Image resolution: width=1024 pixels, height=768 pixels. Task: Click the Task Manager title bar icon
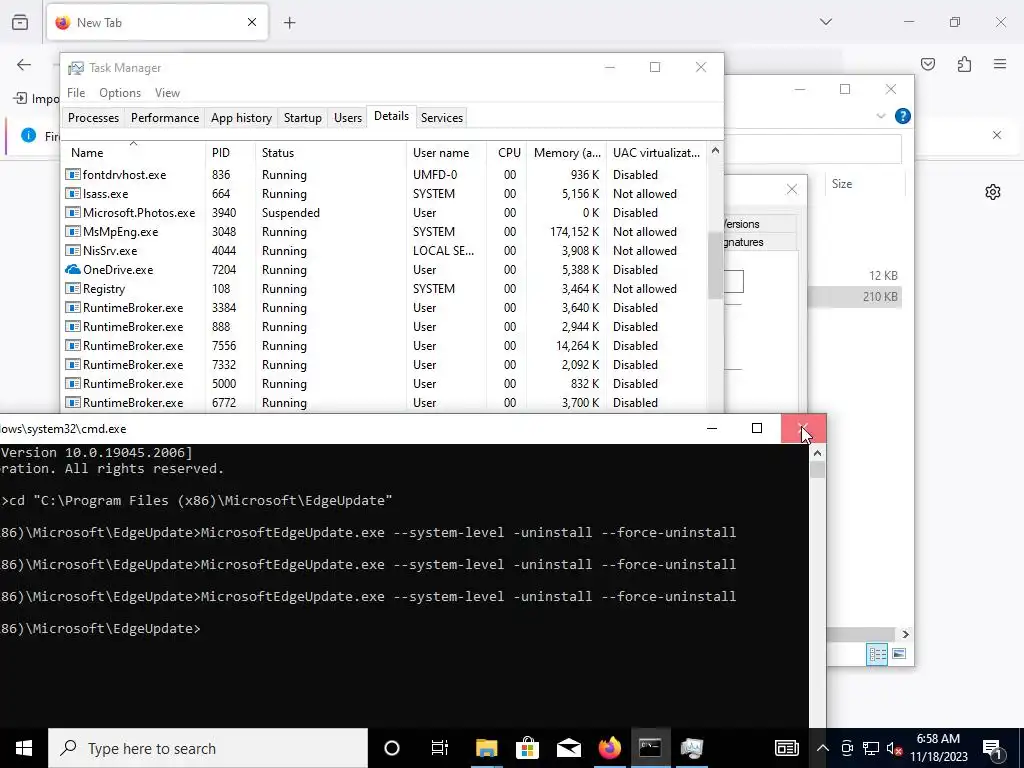pyautogui.click(x=76, y=68)
